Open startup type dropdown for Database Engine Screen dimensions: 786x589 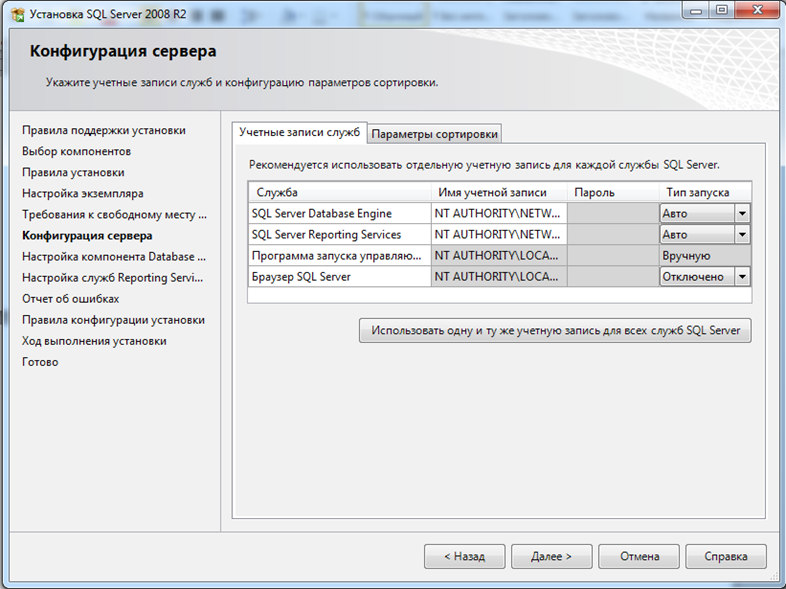742,214
